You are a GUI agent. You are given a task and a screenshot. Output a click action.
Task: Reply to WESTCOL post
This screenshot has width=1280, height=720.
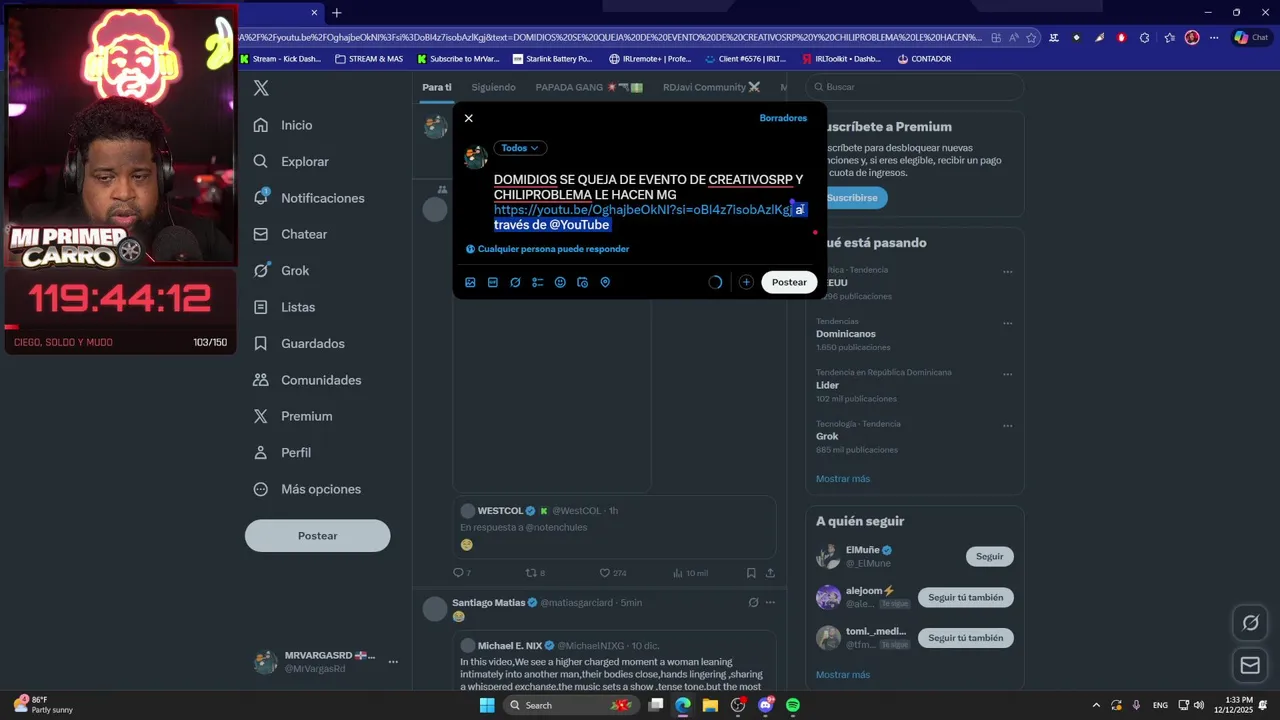point(459,573)
